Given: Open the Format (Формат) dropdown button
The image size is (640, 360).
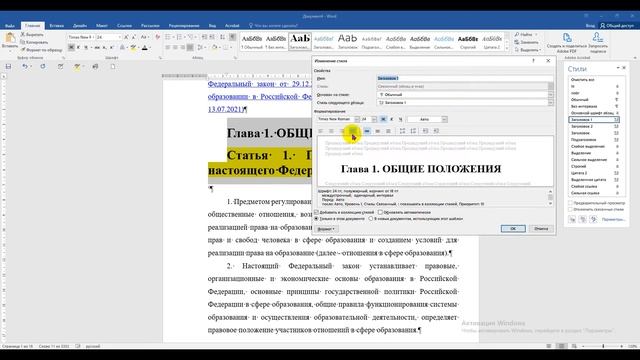Looking at the screenshot, I should [326, 229].
